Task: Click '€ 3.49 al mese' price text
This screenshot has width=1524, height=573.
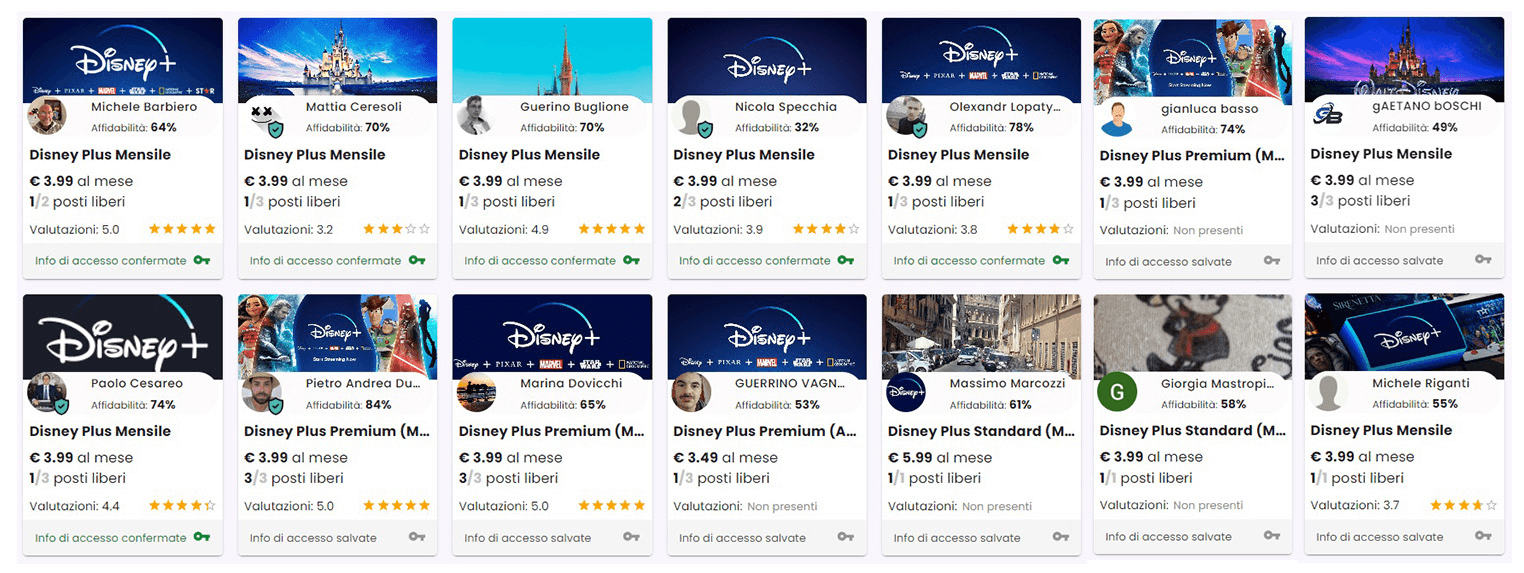Action: tap(725, 458)
